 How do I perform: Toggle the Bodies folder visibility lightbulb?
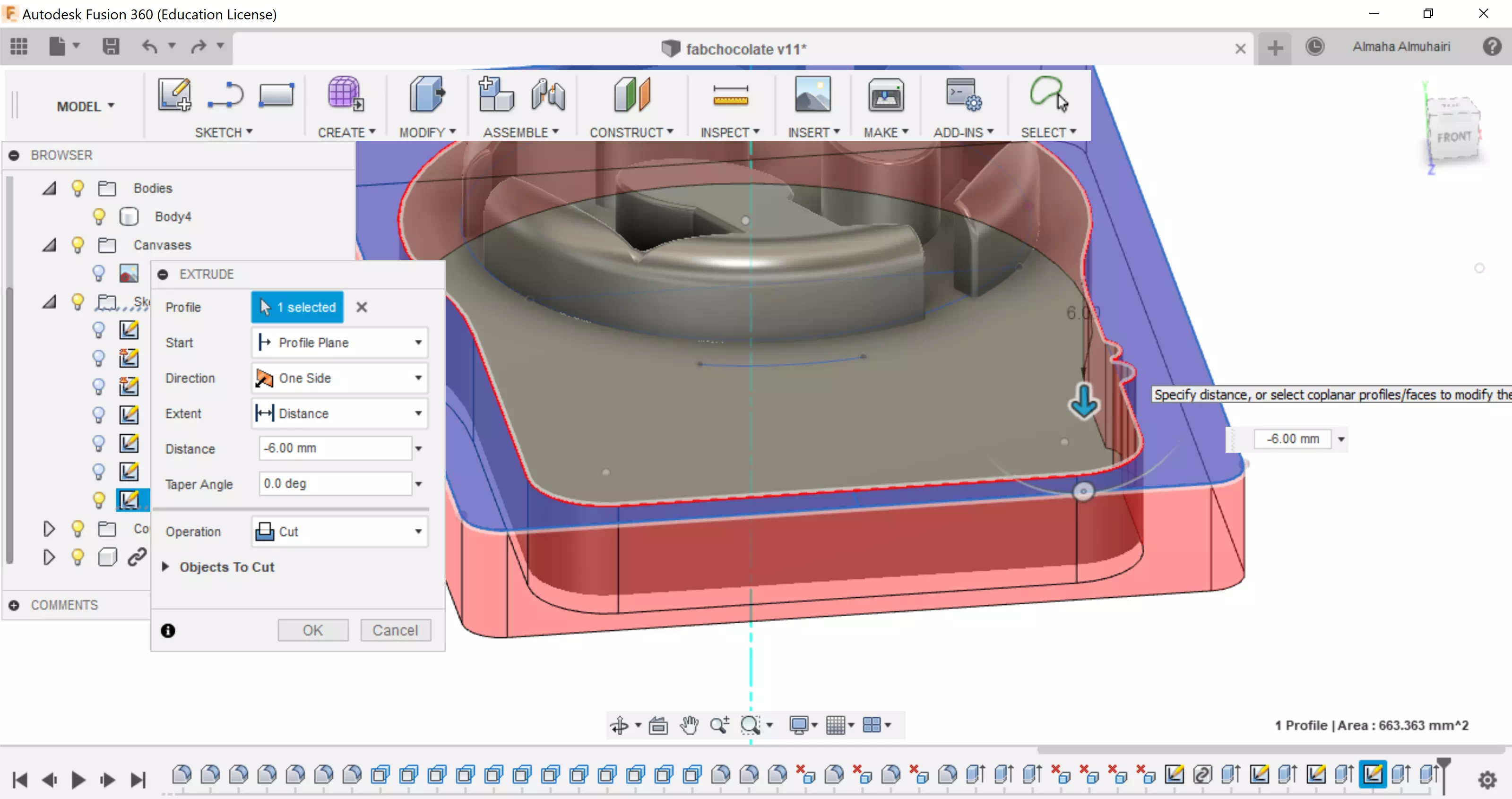click(78, 189)
